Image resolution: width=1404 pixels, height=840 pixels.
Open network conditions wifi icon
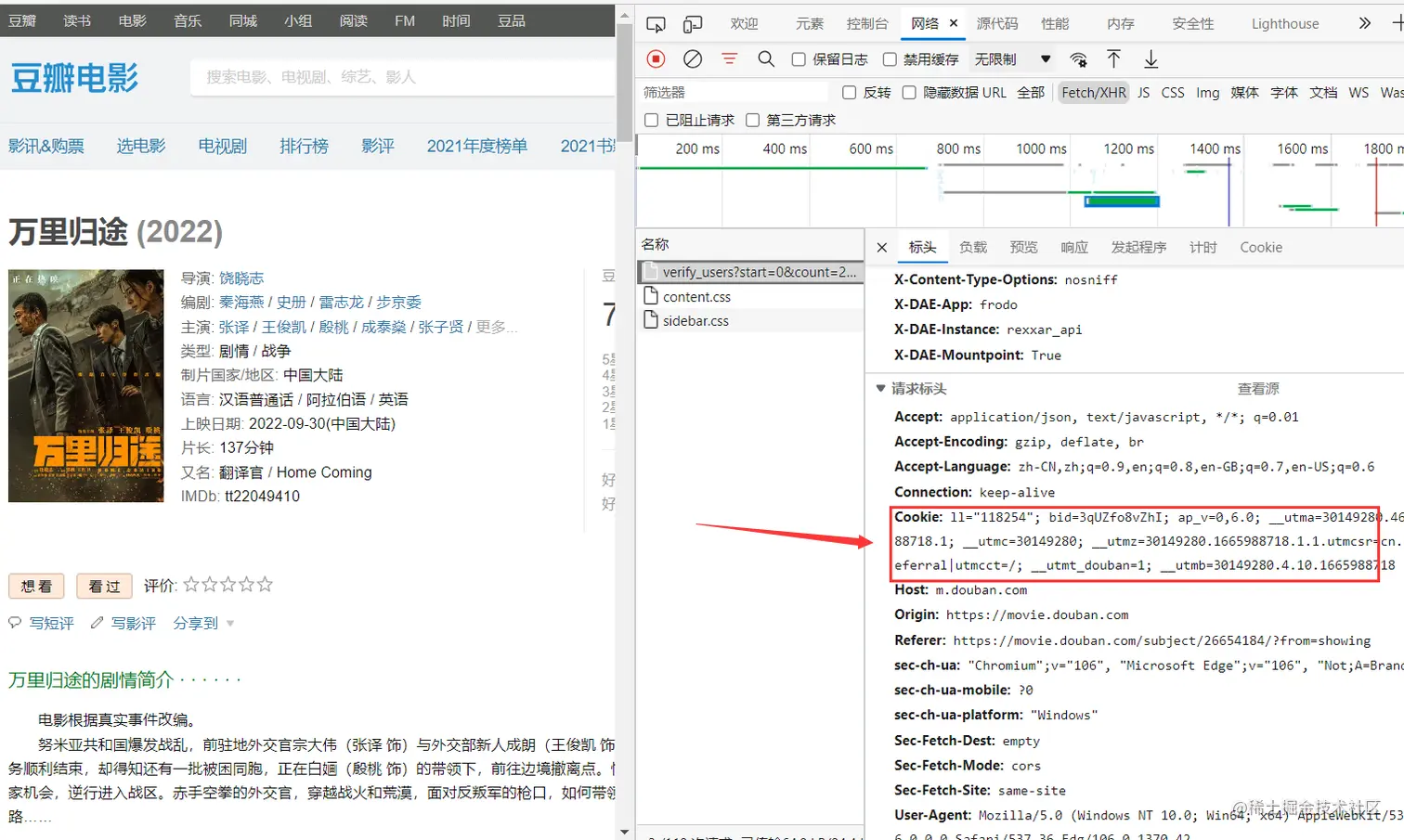(x=1078, y=59)
